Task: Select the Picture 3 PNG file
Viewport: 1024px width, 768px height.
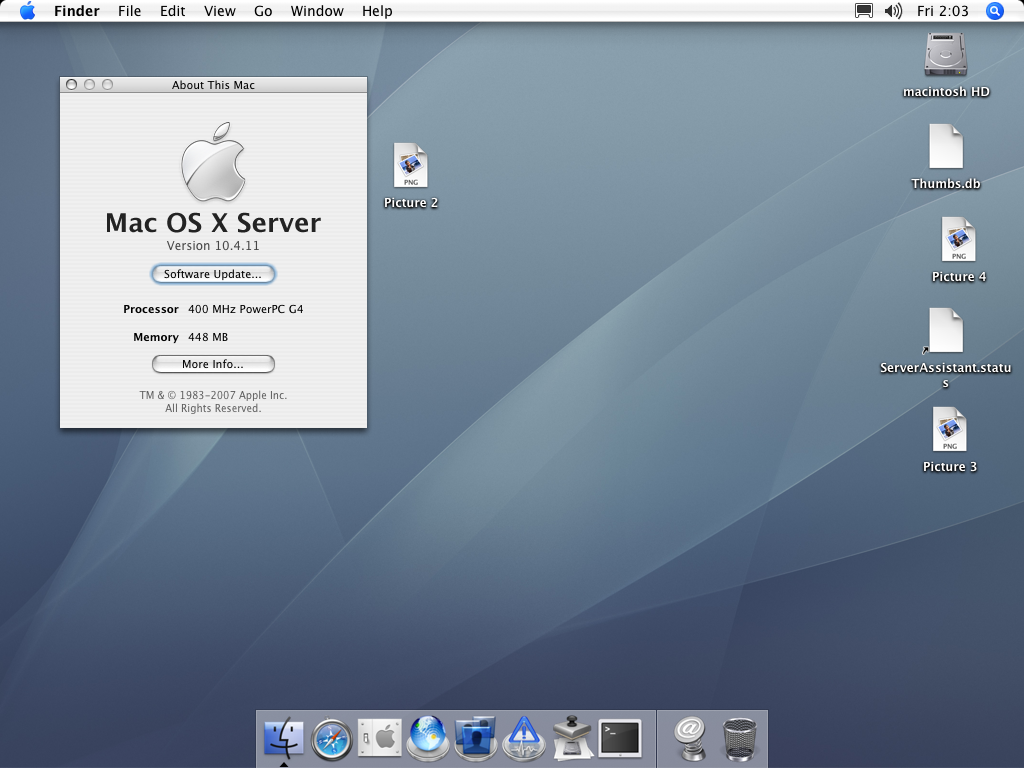Action: click(950, 429)
